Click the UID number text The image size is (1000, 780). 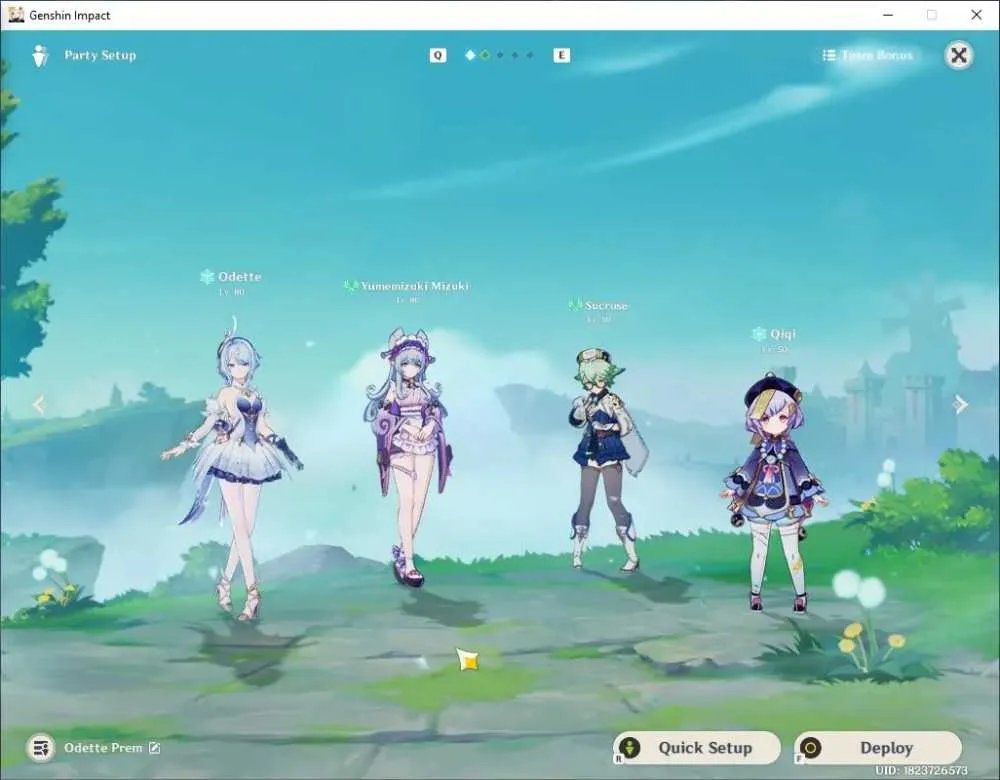pyautogui.click(x=921, y=770)
